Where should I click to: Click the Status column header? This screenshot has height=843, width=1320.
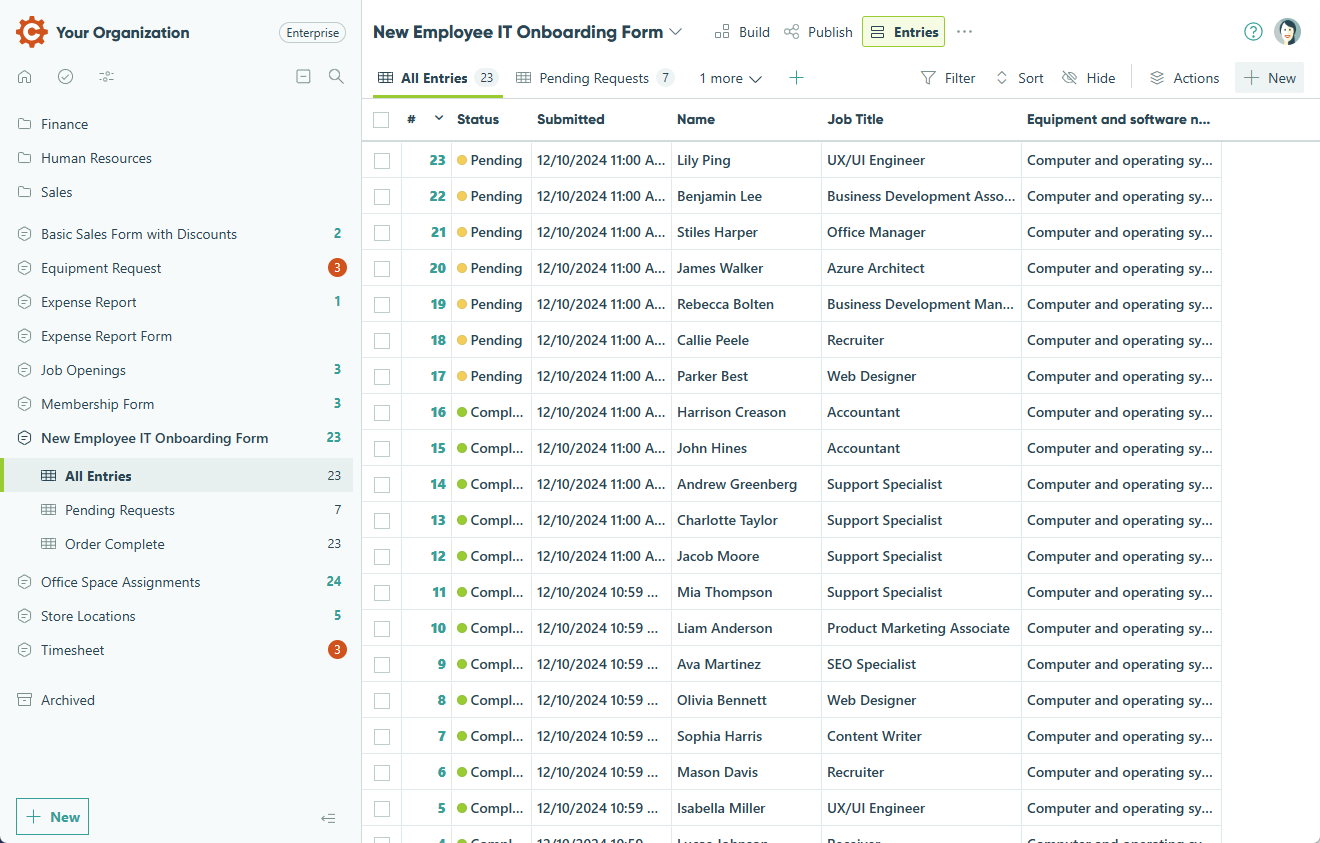coord(478,119)
